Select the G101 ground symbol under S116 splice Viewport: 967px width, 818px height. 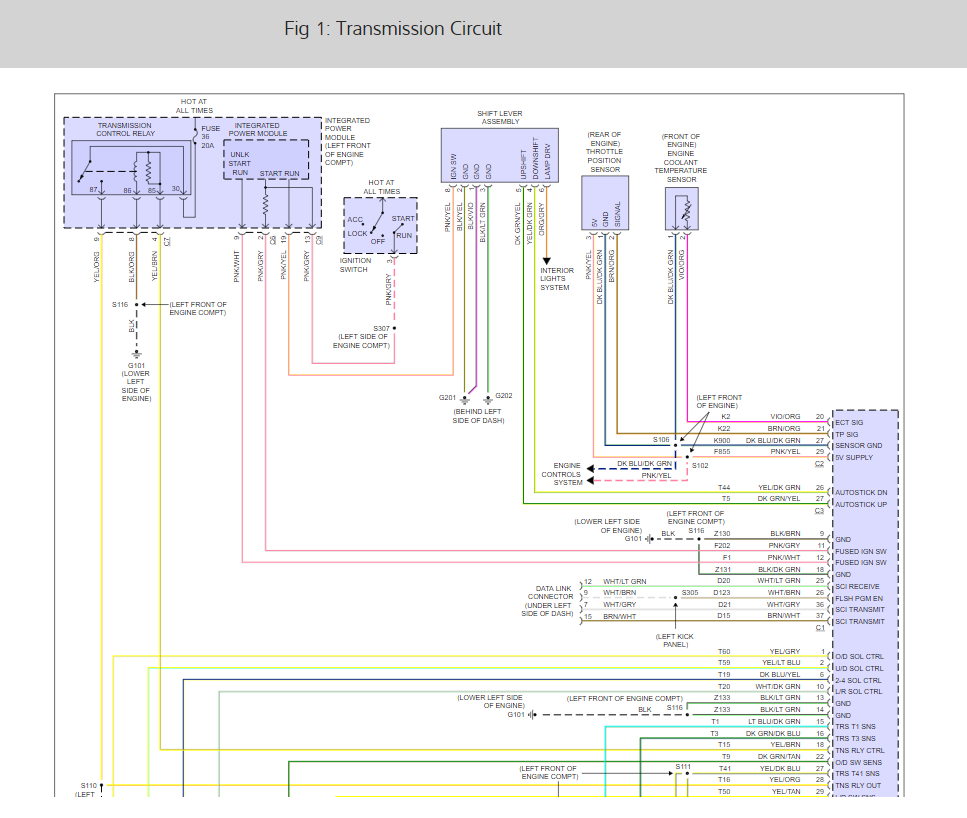pos(136,354)
